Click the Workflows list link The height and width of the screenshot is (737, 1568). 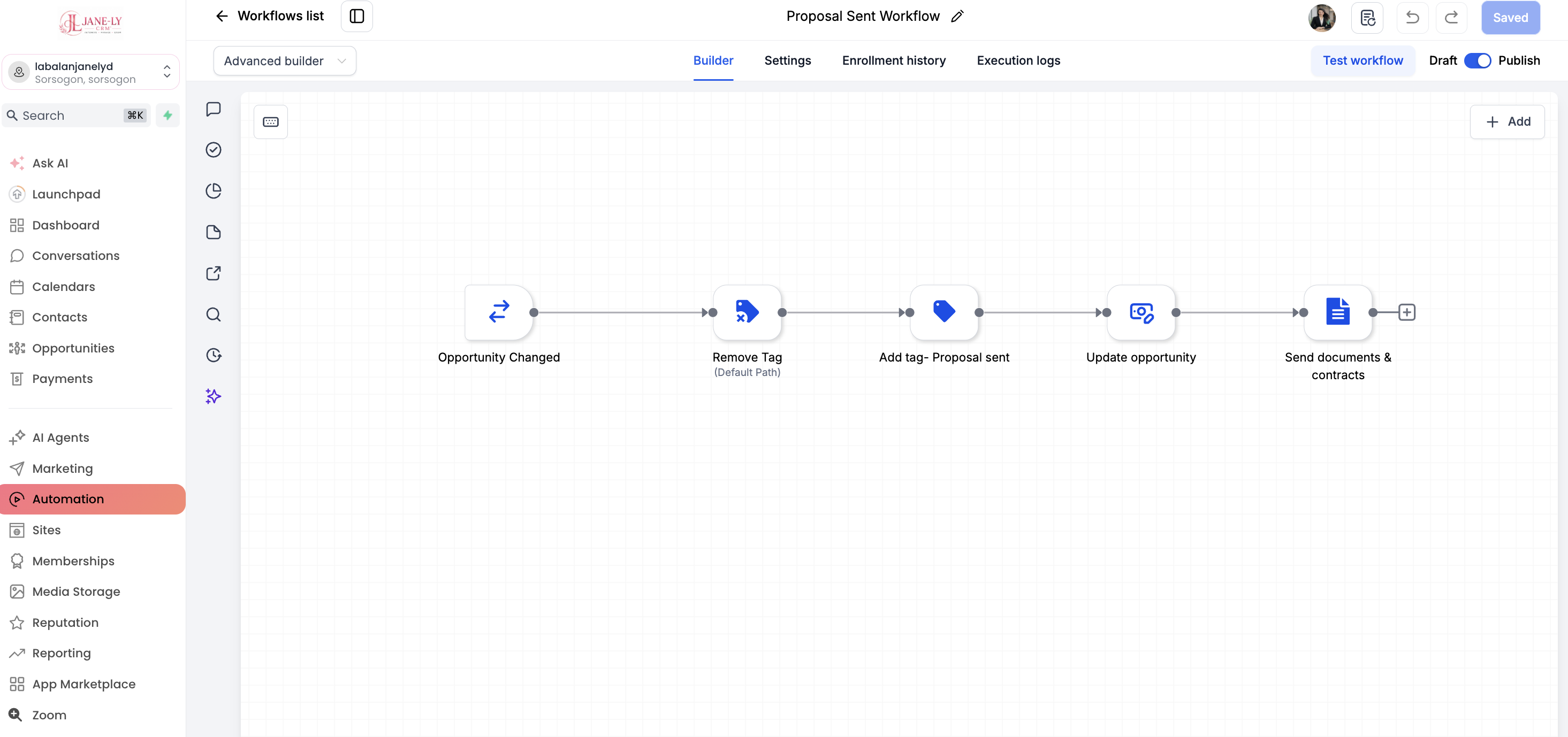point(280,16)
